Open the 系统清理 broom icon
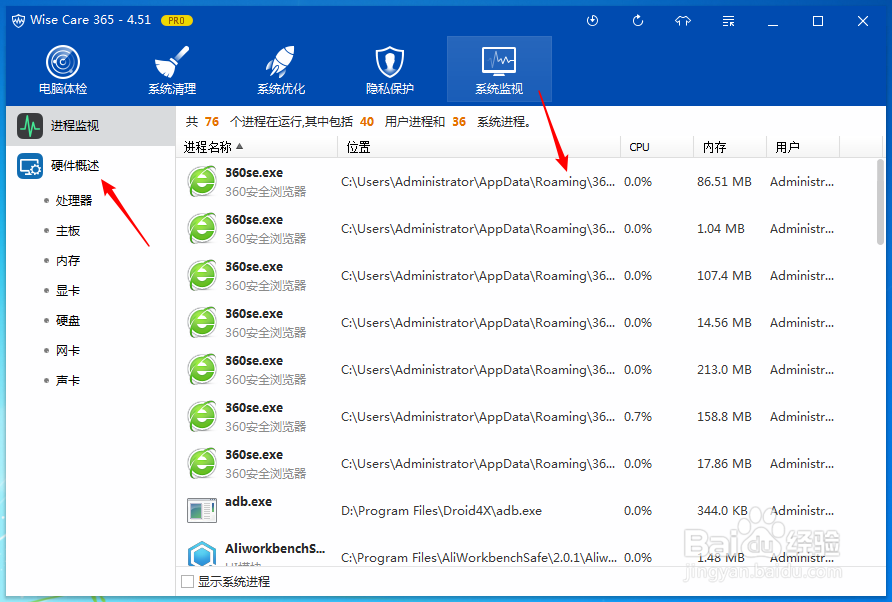 172,62
